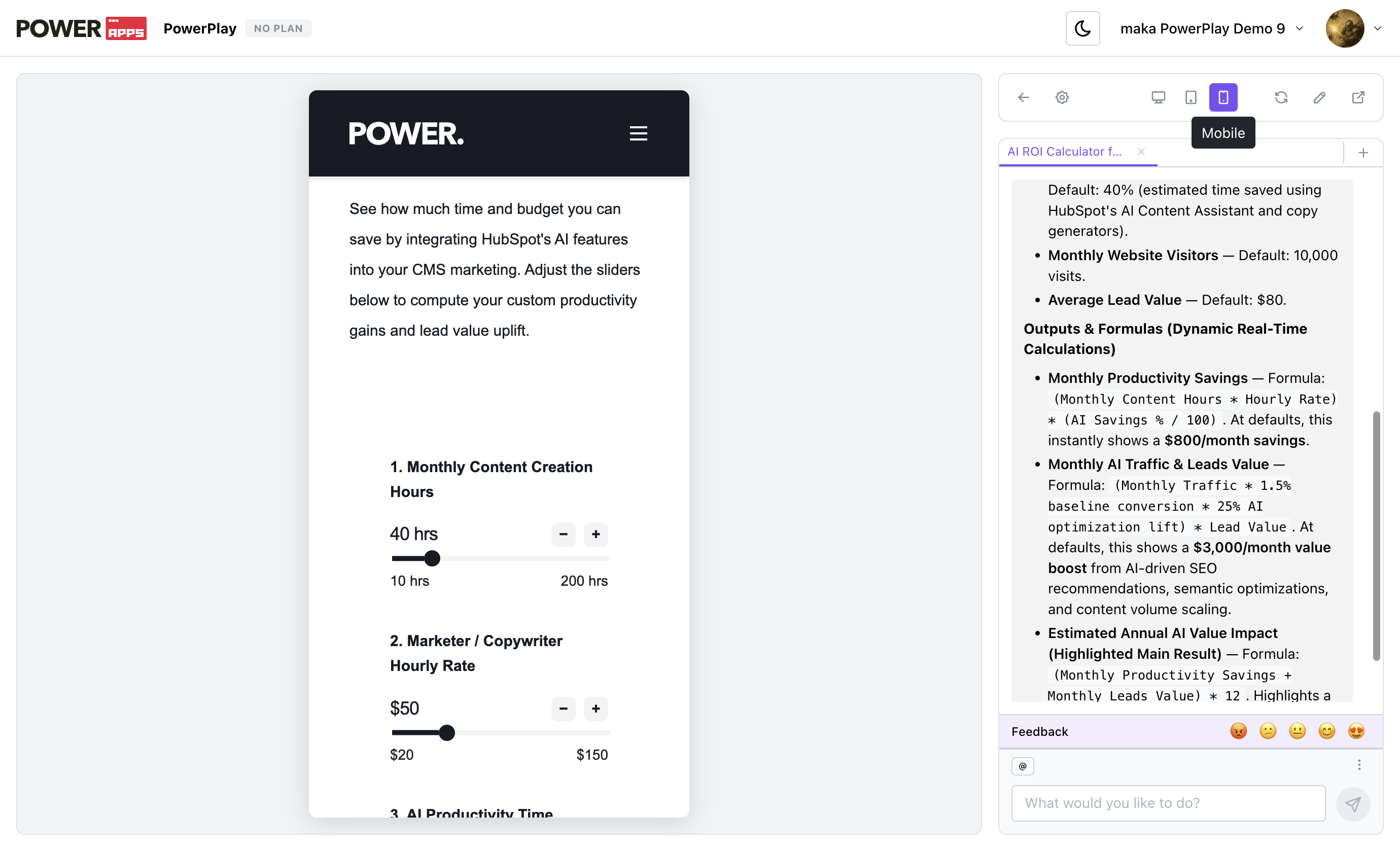Click the Hourly Rate slider handle
Viewport: 1400px width, 851px height.
point(447,733)
